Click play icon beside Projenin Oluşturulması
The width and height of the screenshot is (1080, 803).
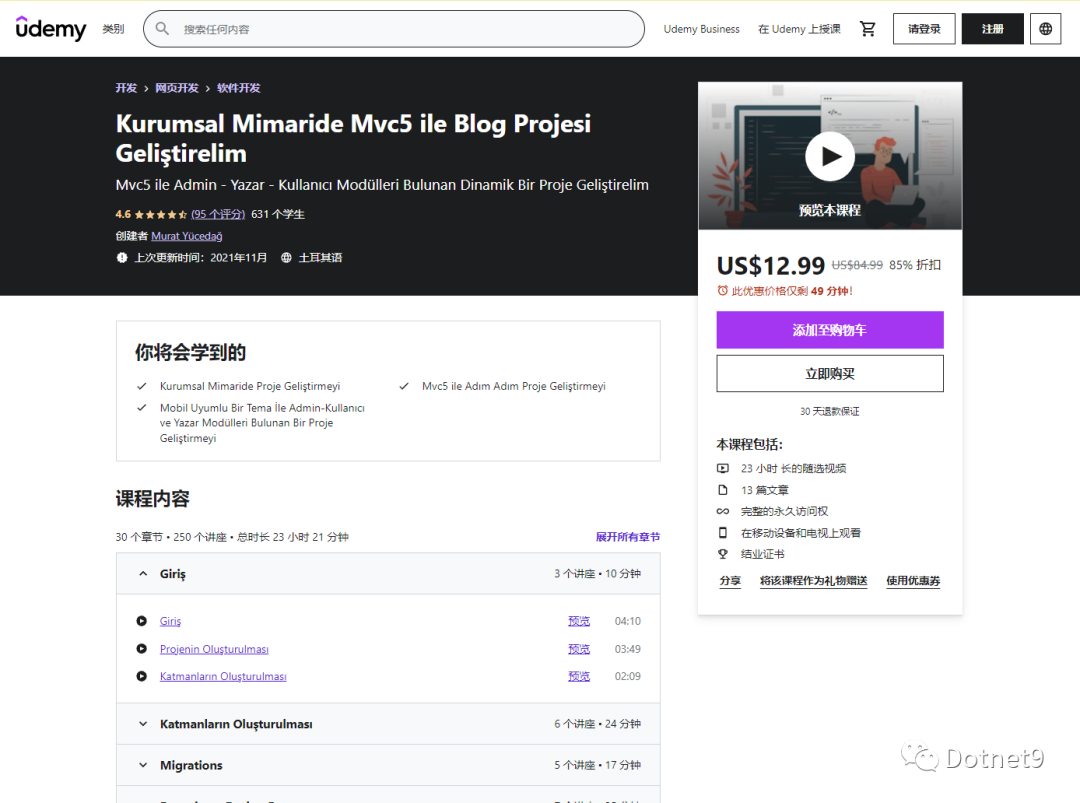142,649
